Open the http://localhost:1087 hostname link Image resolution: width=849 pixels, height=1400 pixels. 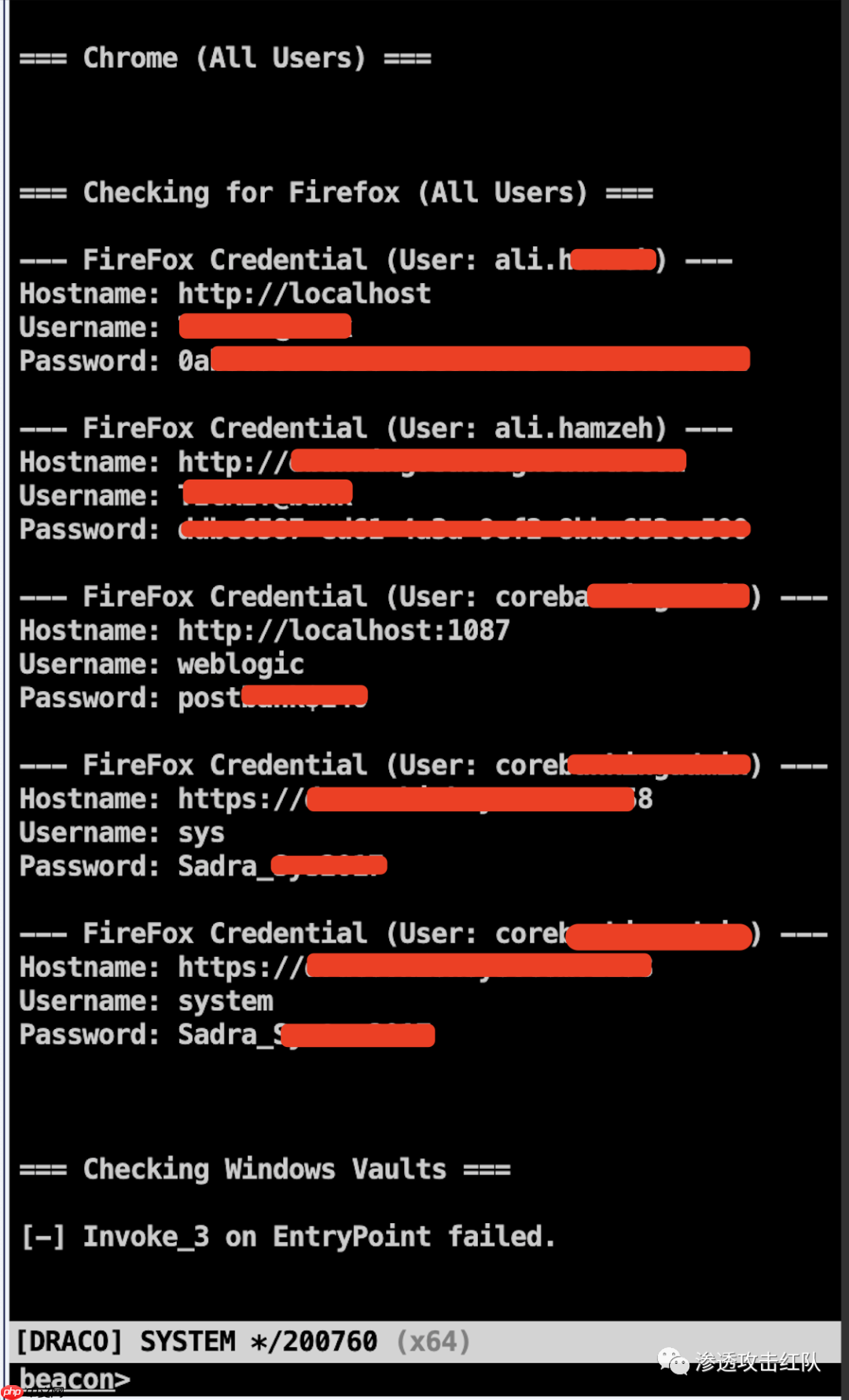(x=344, y=630)
